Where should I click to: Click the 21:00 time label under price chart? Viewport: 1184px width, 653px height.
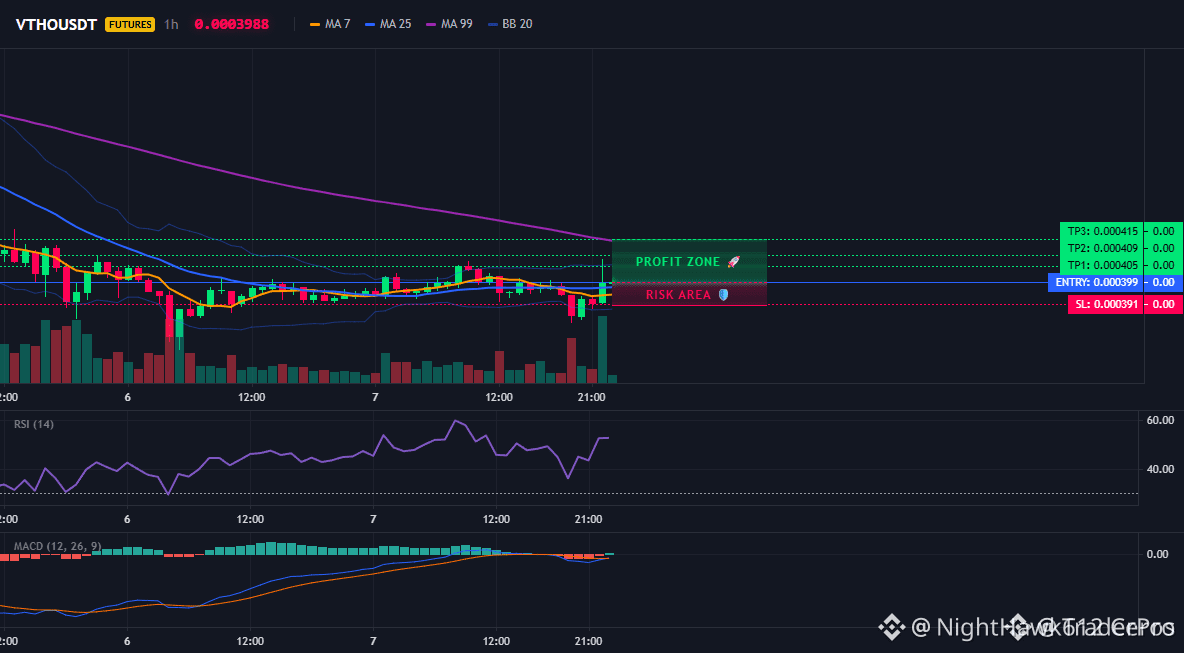pyautogui.click(x=592, y=397)
